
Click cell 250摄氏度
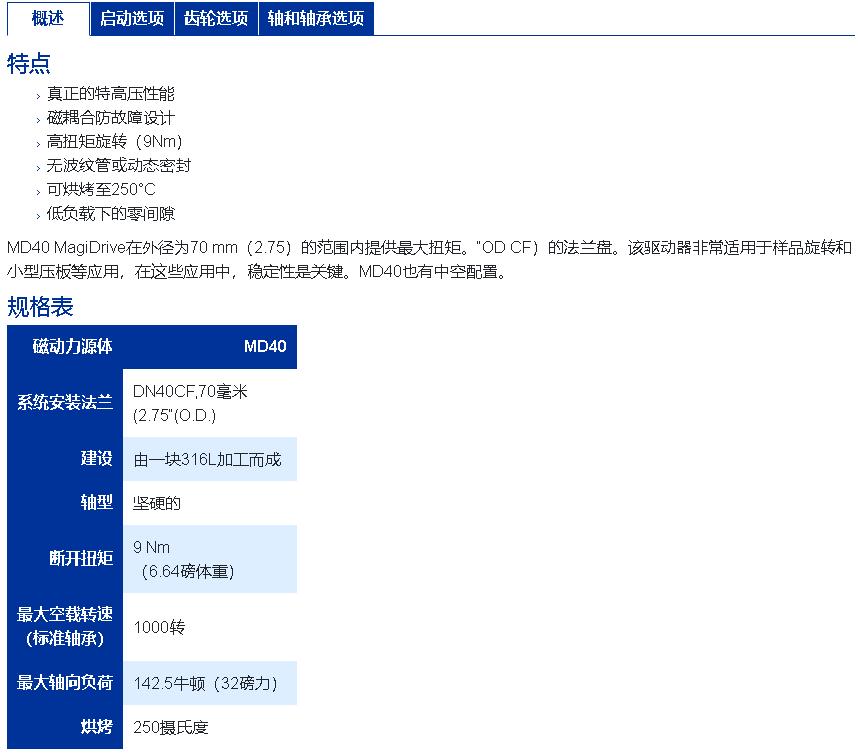click(210, 727)
